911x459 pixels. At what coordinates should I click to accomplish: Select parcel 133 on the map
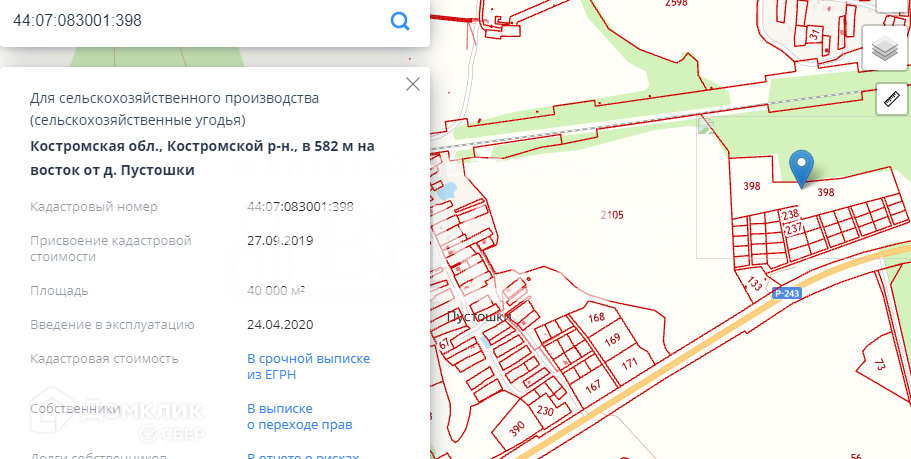click(754, 284)
